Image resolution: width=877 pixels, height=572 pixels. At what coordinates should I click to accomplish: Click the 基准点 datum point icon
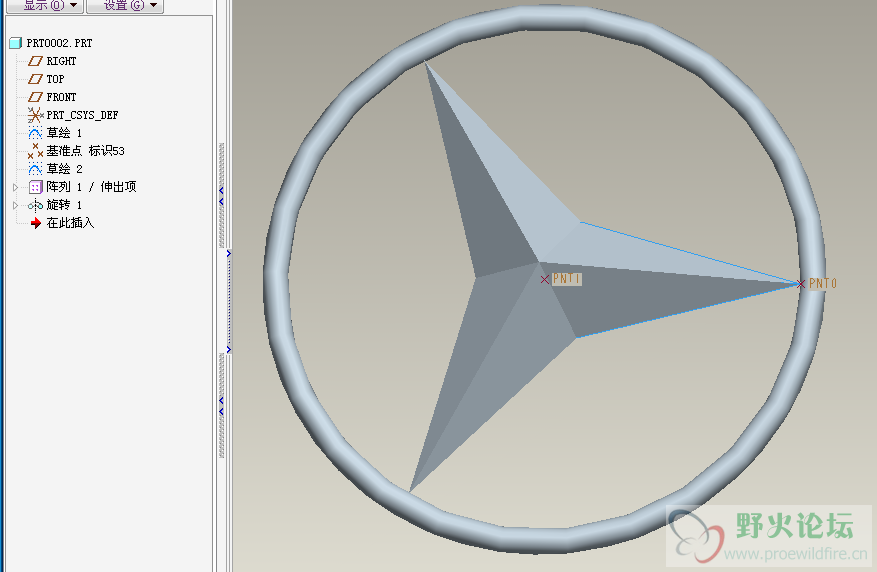[35, 150]
